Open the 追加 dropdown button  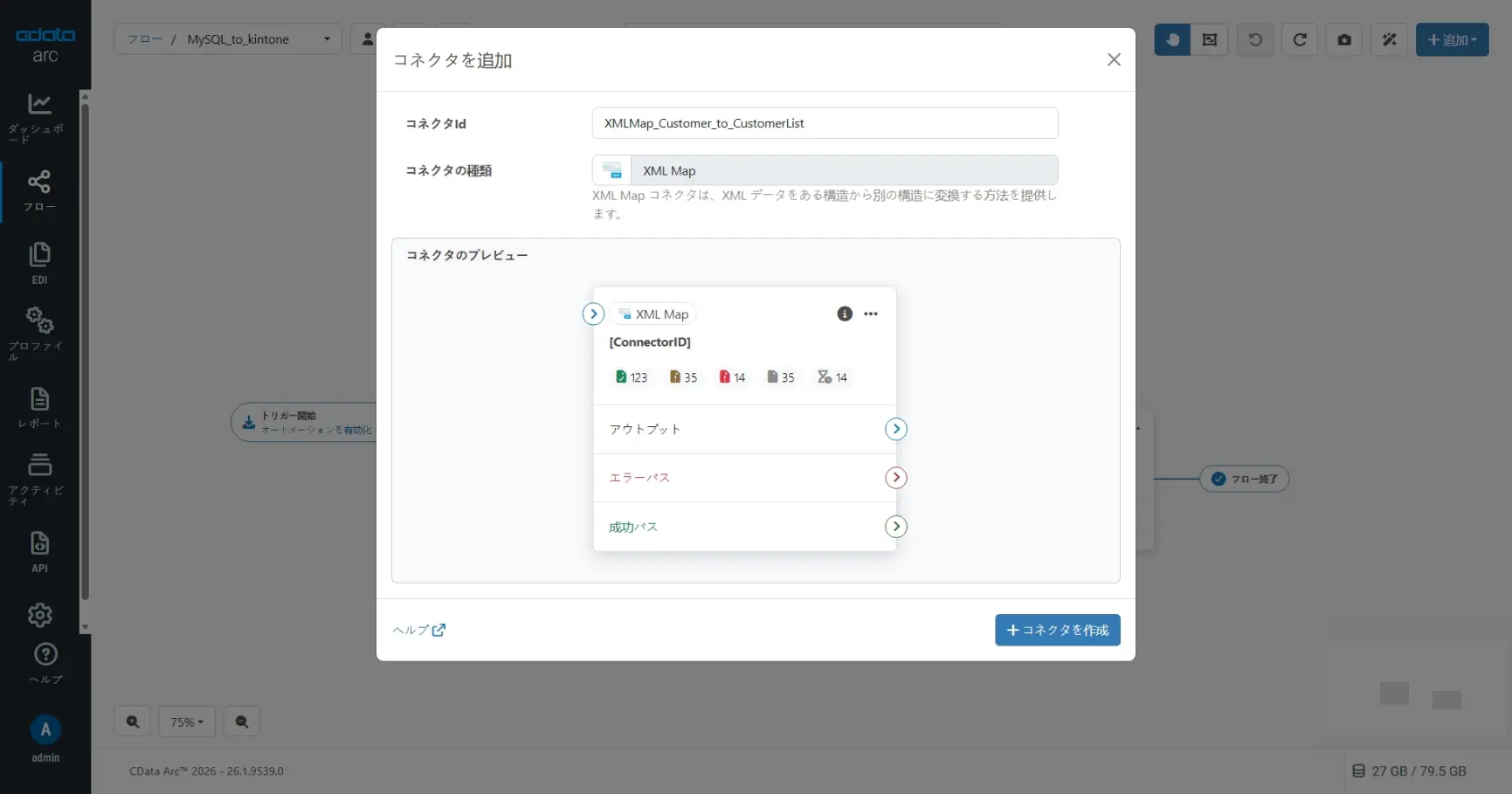click(x=1452, y=39)
